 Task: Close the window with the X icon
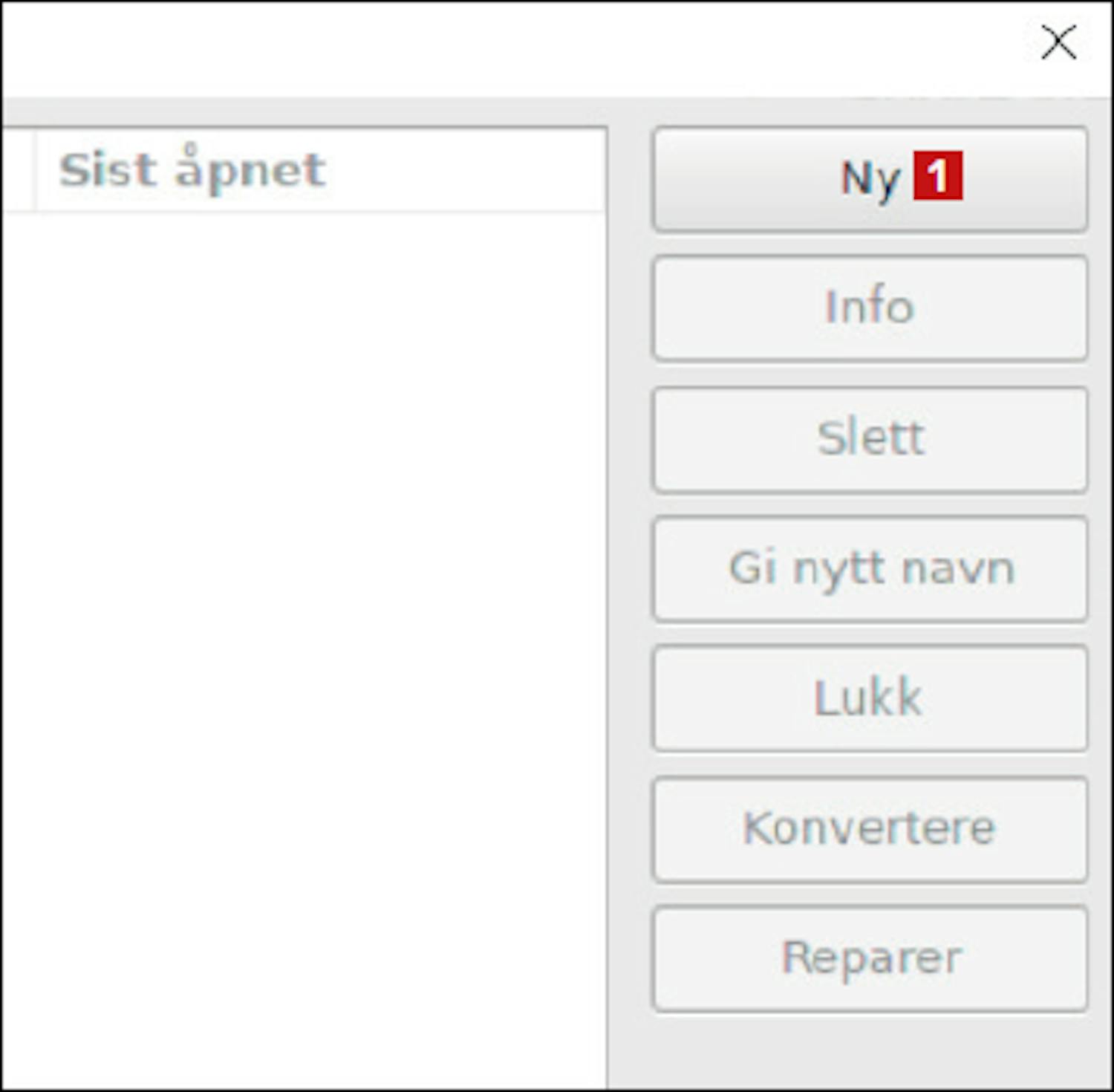1058,42
